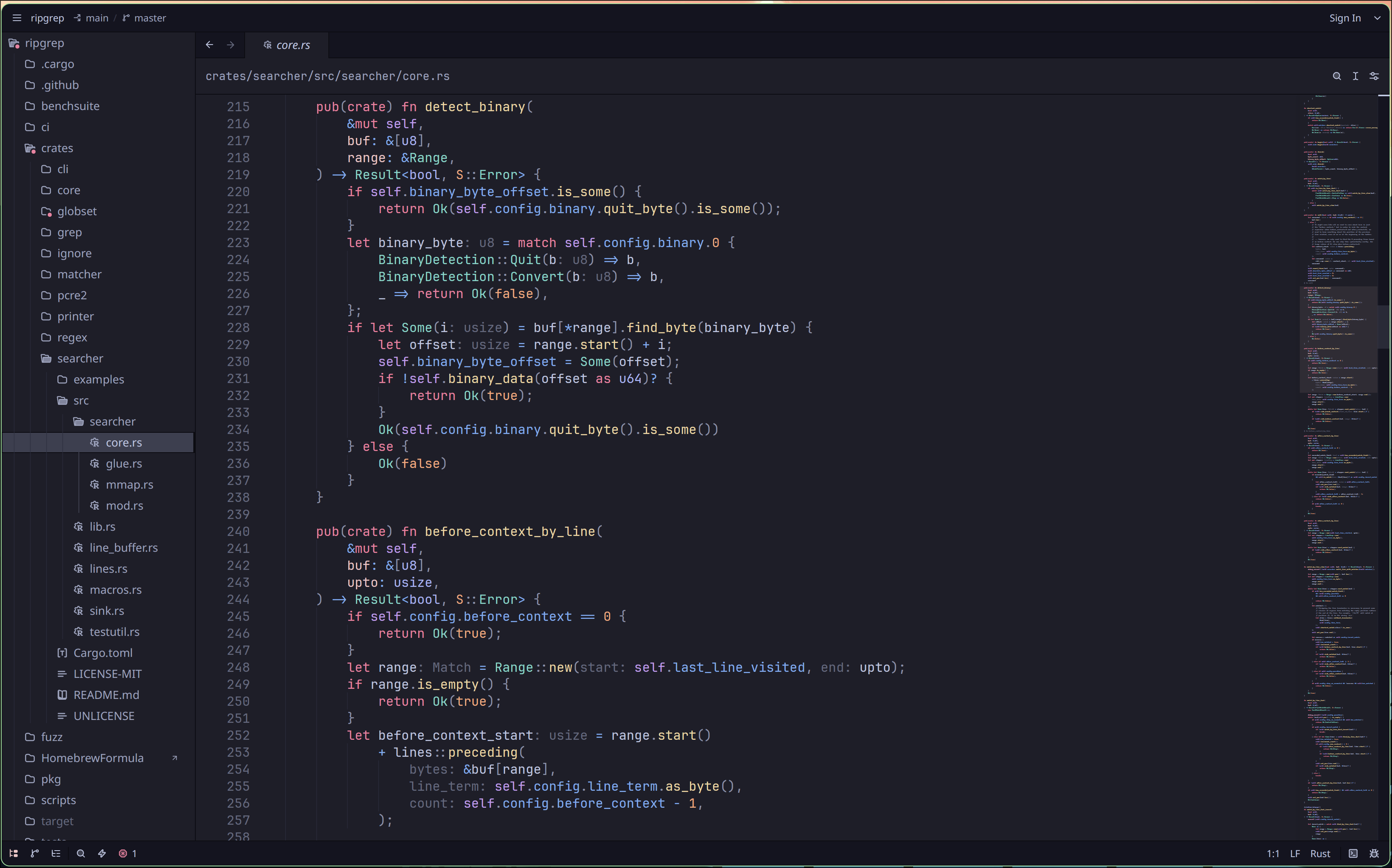Click line number 228 in gutter
The width and height of the screenshot is (1392, 868).
238,327
